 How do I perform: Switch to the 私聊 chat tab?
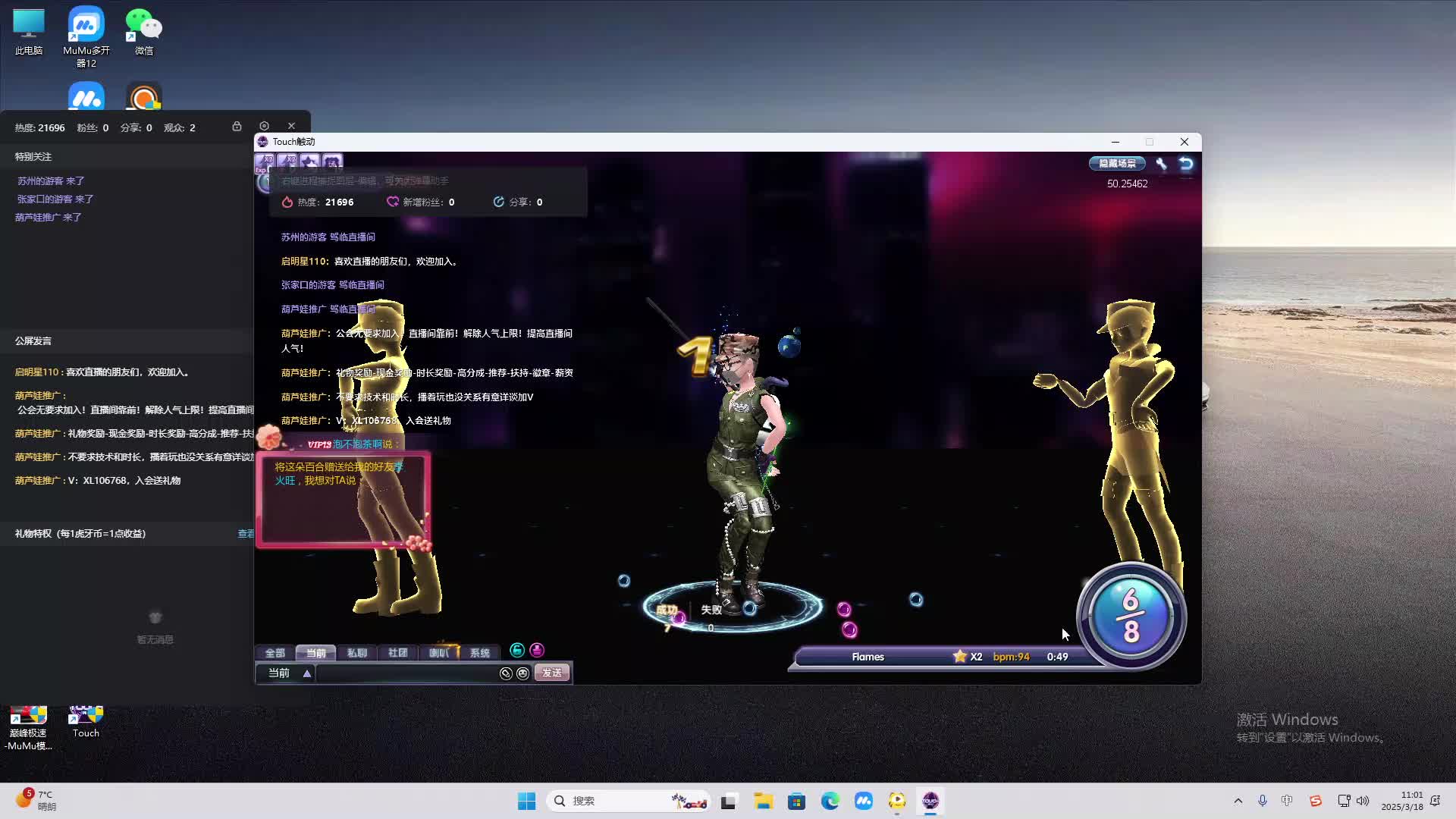[356, 653]
